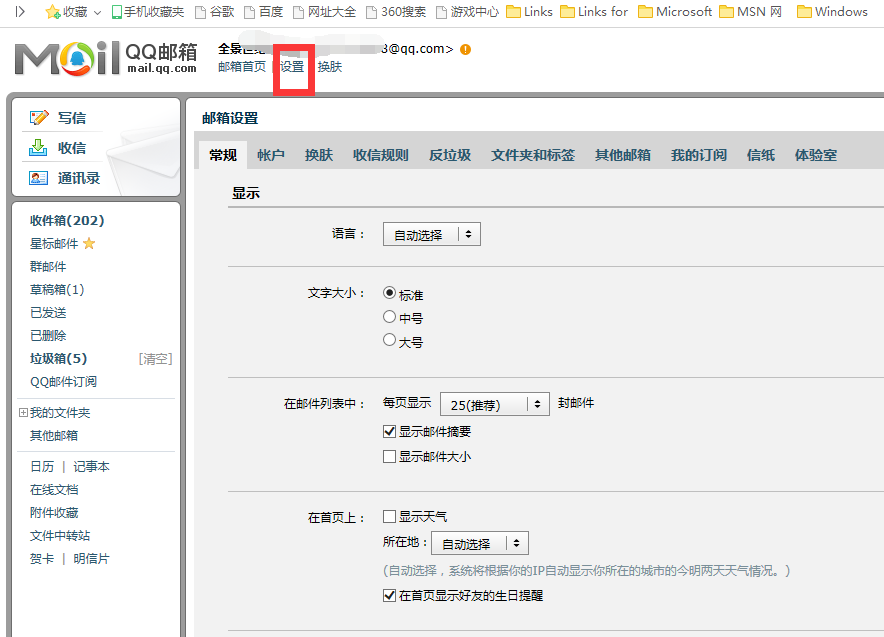Image resolution: width=884 pixels, height=637 pixels.
Task: Click the yellow star beside 星标邮件
Action: pos(89,244)
